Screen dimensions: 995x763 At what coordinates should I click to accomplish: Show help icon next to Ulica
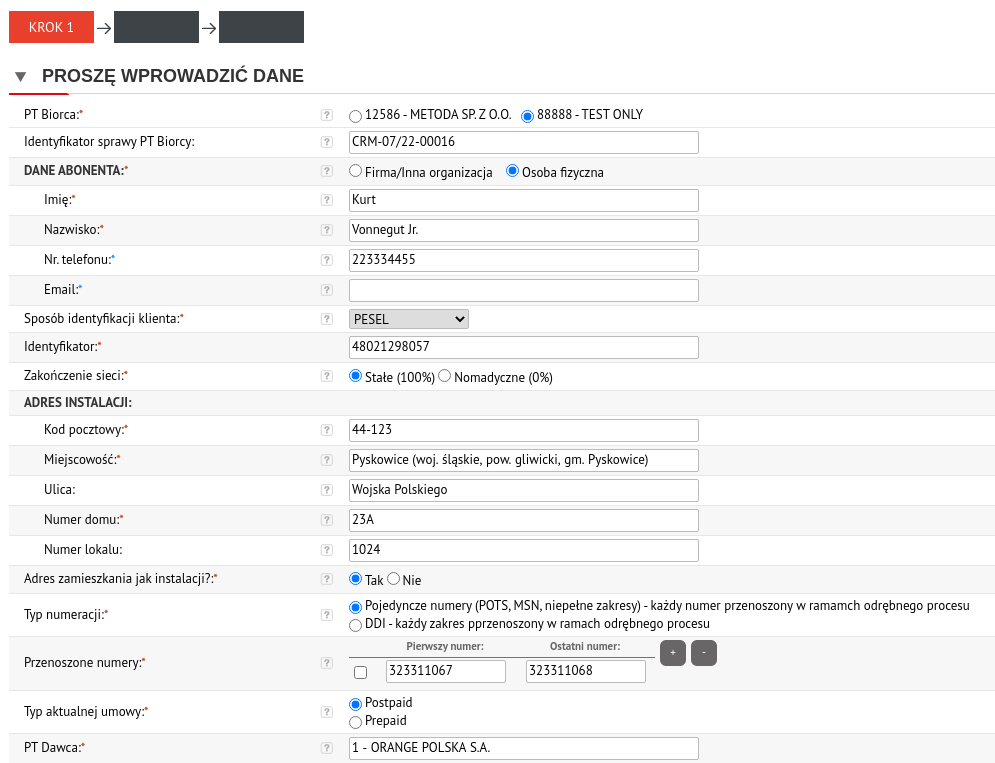(x=327, y=489)
